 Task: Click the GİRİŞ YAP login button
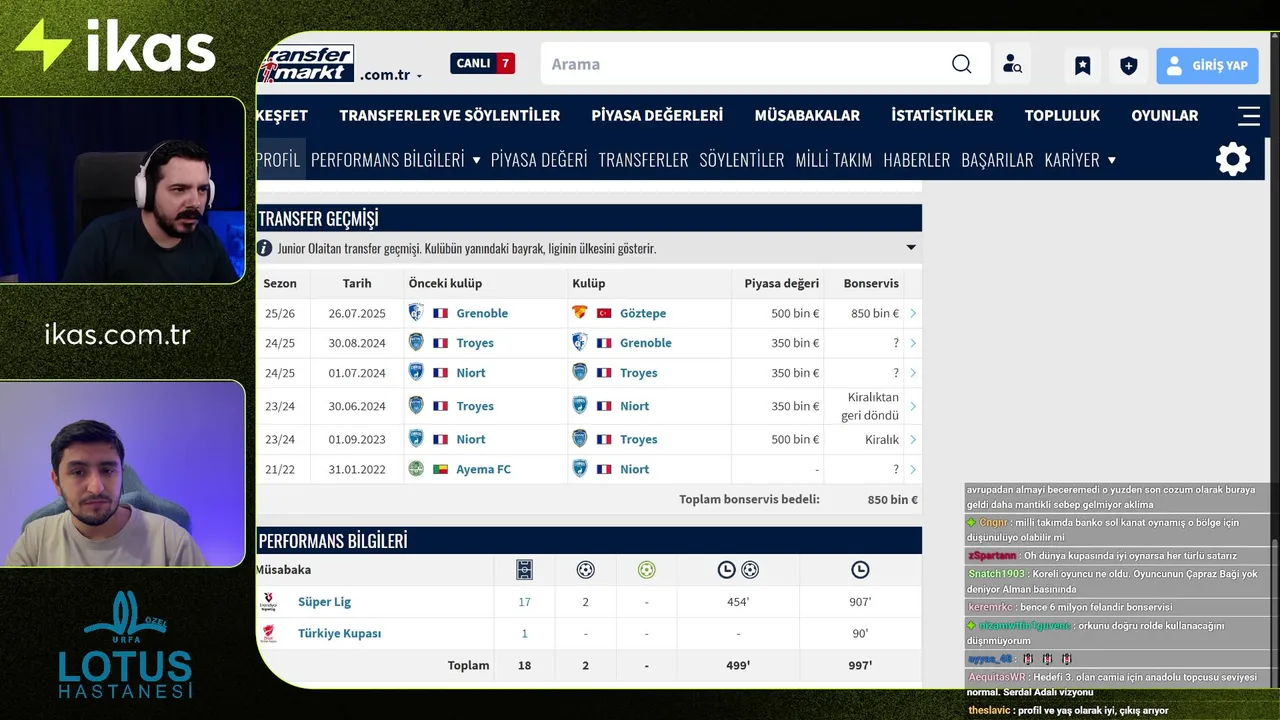click(1207, 65)
